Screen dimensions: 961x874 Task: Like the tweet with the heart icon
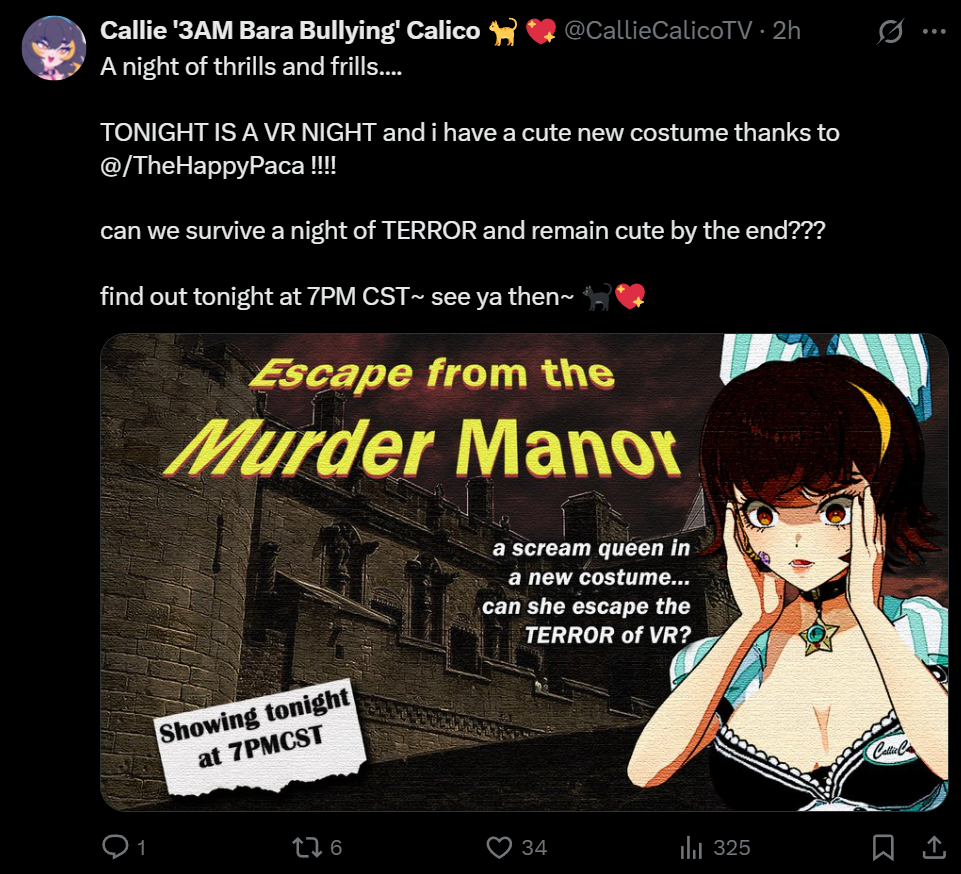point(499,847)
